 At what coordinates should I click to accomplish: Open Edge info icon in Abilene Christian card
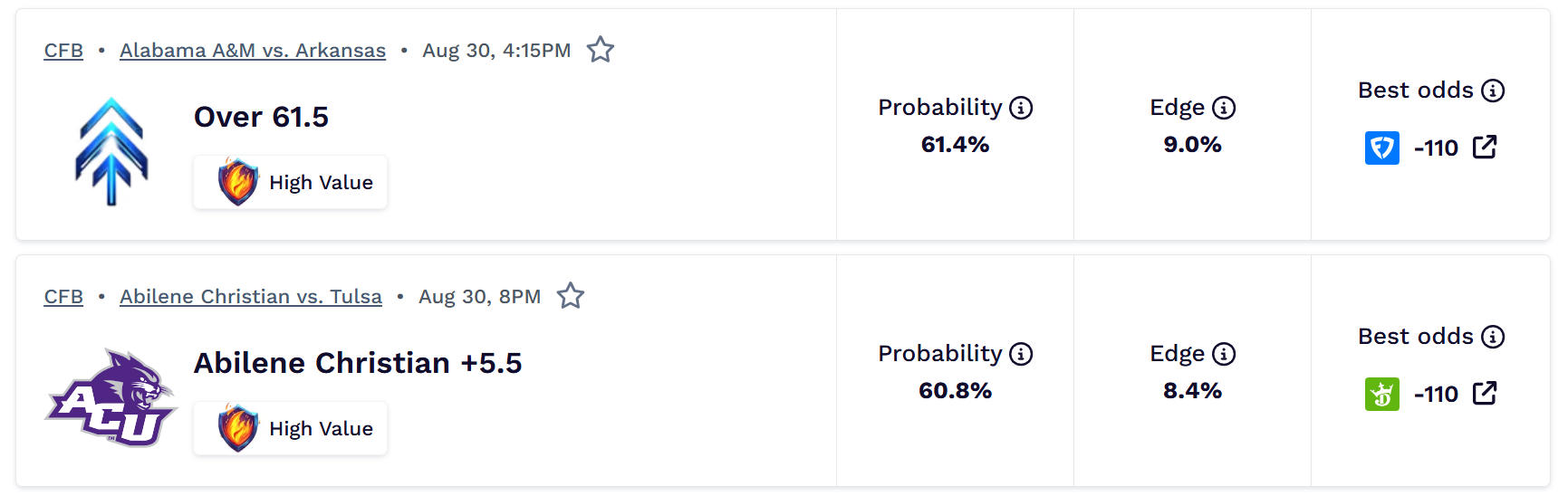(1224, 354)
